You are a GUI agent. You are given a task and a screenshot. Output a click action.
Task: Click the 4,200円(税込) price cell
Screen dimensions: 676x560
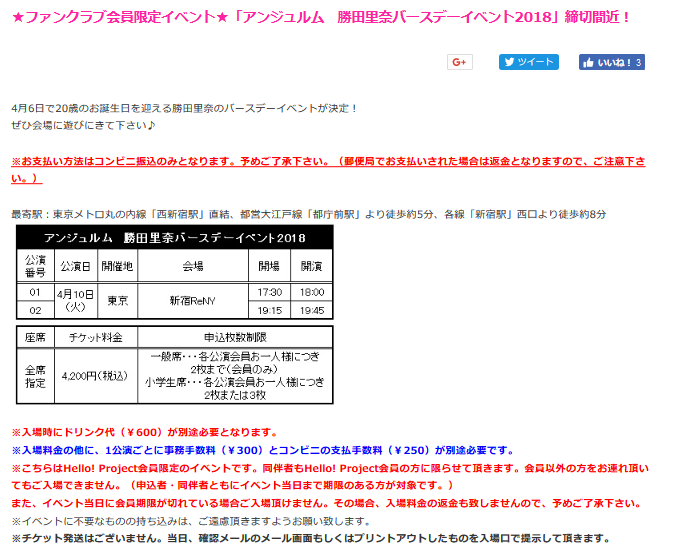coord(96,376)
